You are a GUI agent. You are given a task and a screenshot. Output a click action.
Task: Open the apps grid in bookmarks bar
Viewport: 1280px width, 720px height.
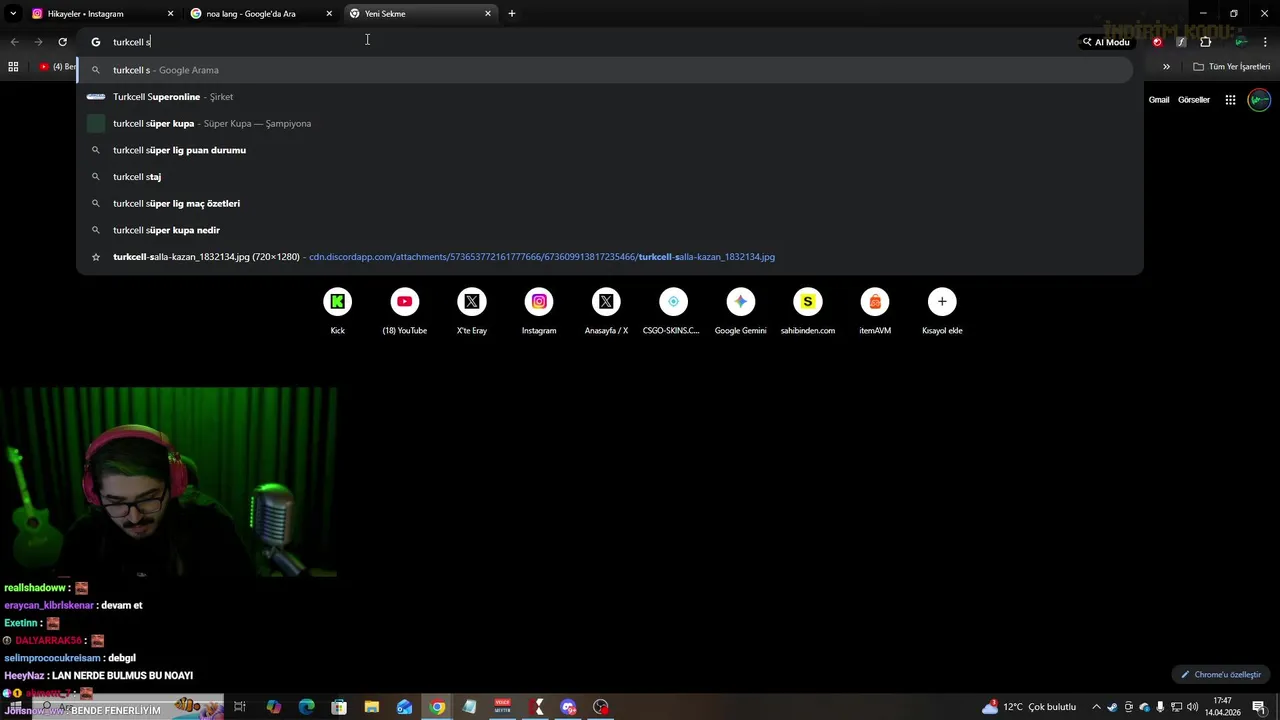tap(13, 67)
